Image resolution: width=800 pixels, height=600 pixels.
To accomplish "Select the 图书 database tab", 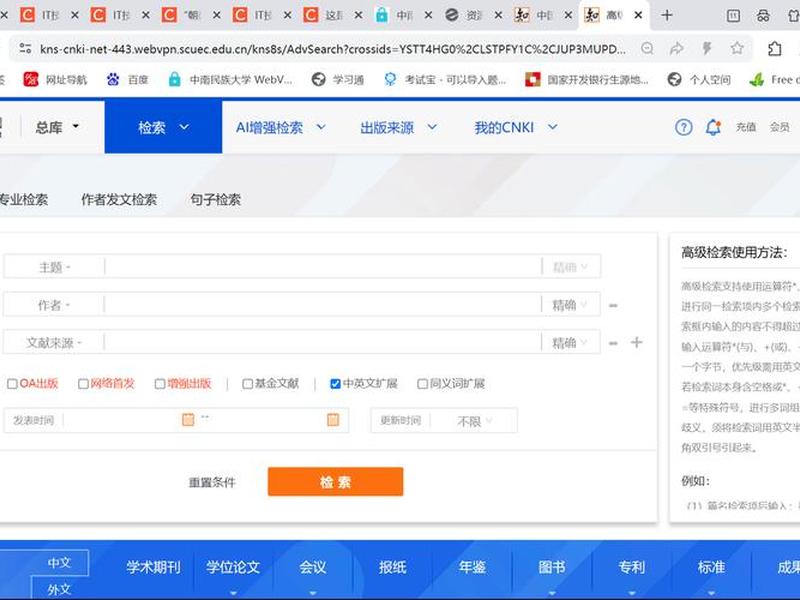I will 552,567.
